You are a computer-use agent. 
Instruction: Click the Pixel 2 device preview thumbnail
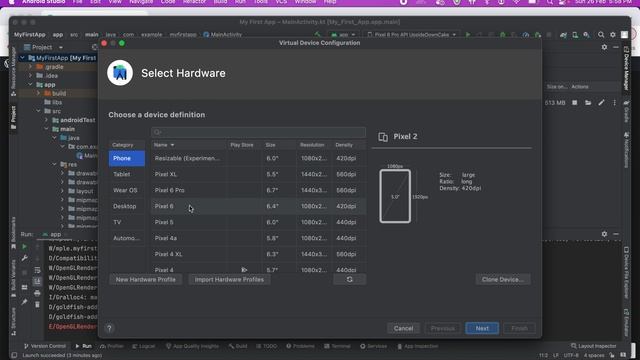click(395, 196)
